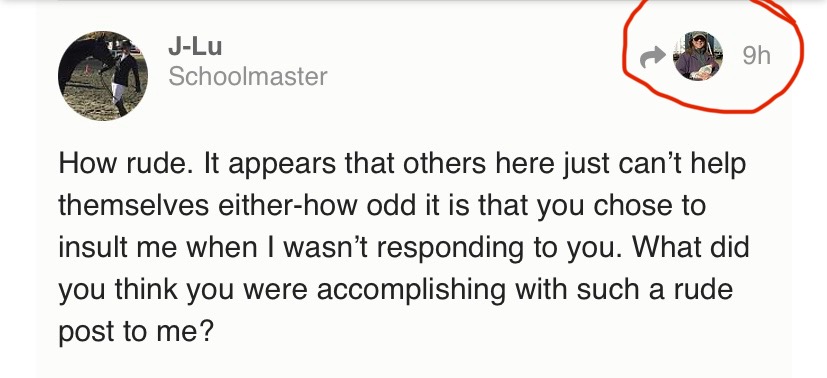This screenshot has height=378, width=827.
Task: Click the final line "post to me?"
Action: [x=136, y=332]
